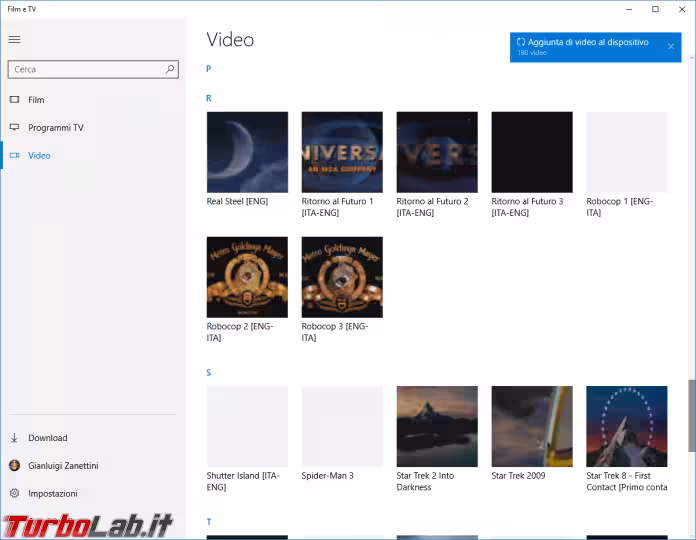The height and width of the screenshot is (540, 696).
Task: Click the Aggiunta di video al dispositivo notification
Action: tap(596, 47)
